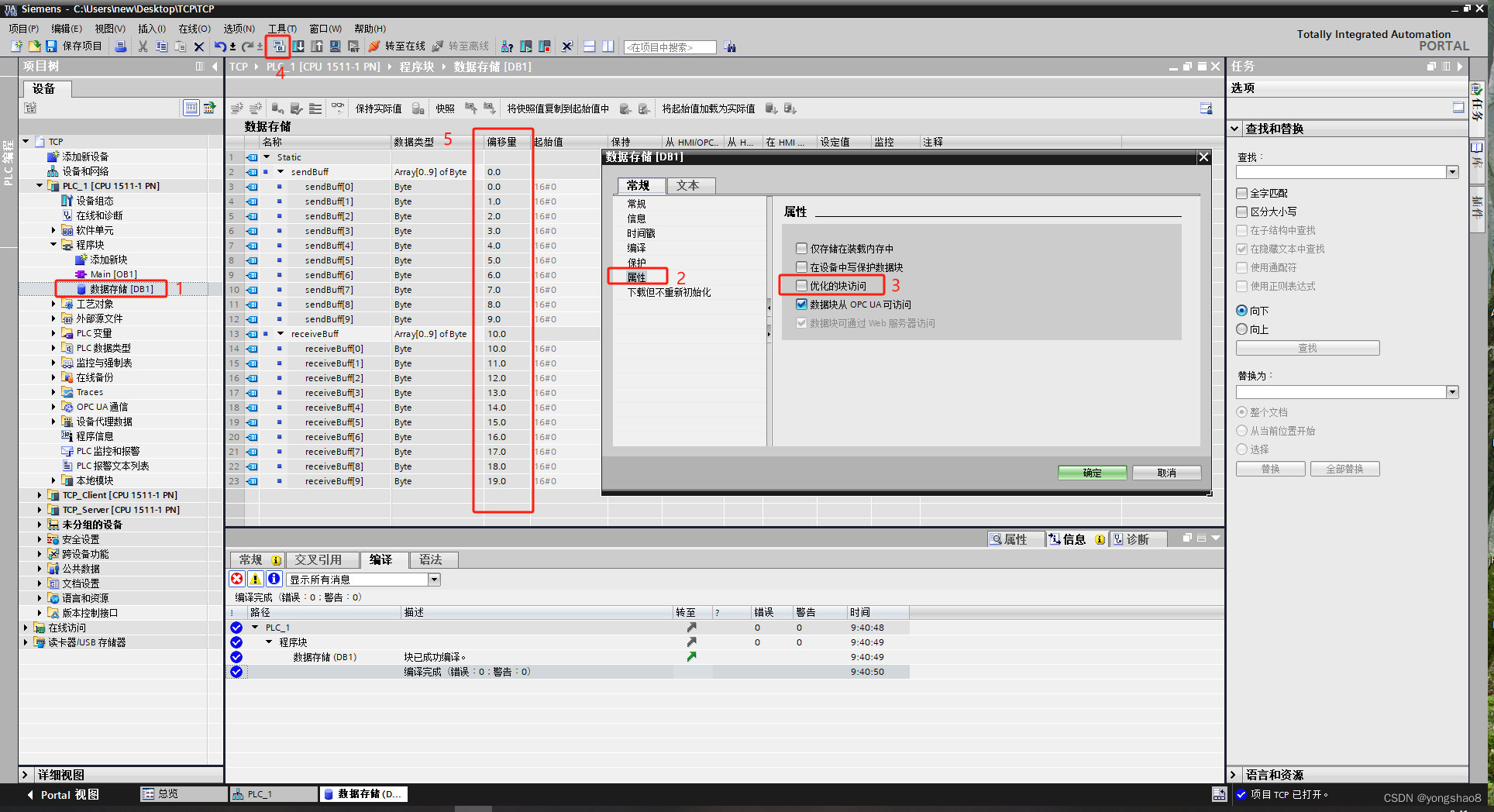The image size is (1494, 812).
Task: Click the Keep actual values (保持实际值) button
Action: coord(378,108)
